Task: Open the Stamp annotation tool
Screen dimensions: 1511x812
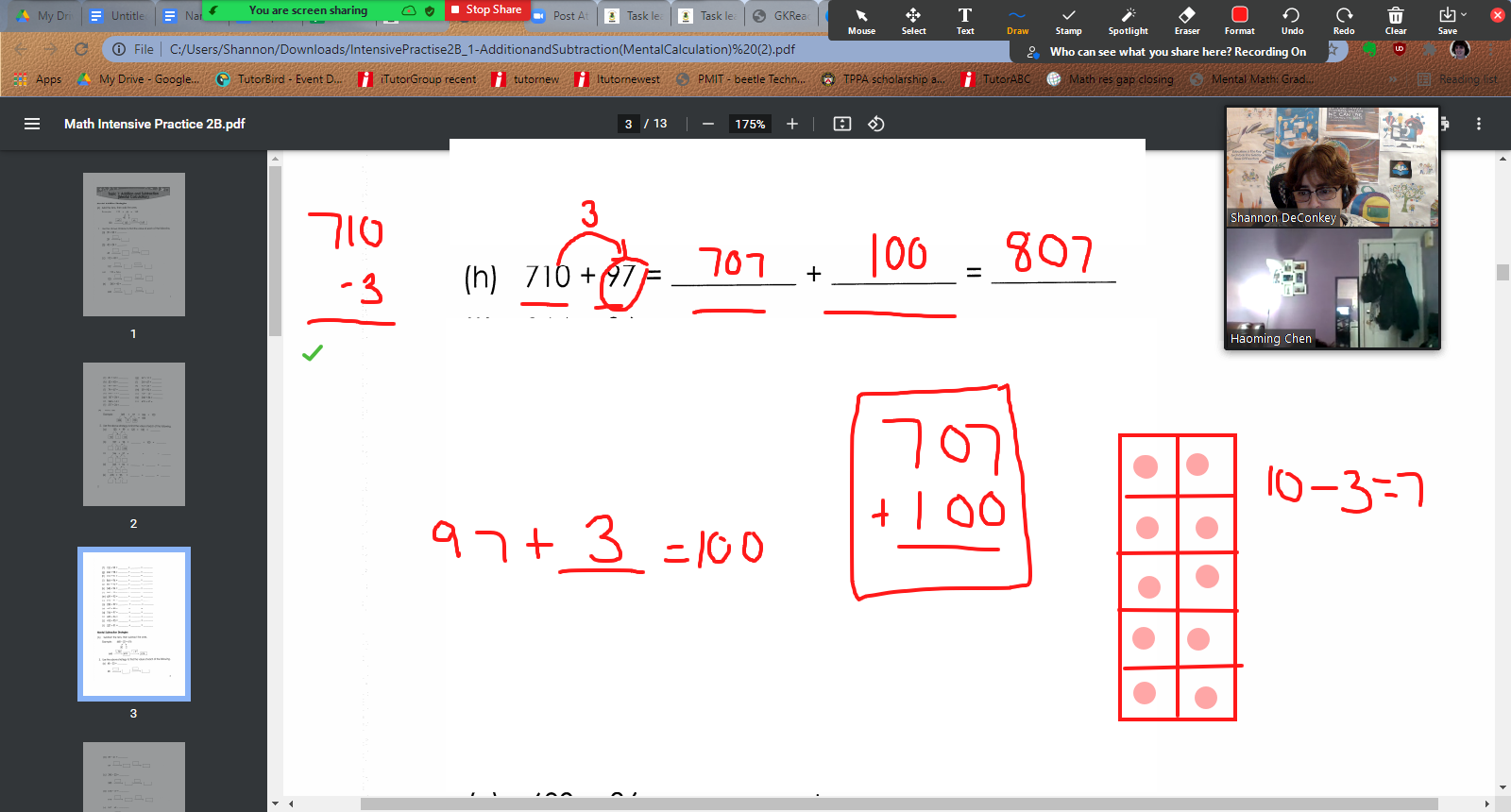Action: coord(1068,20)
